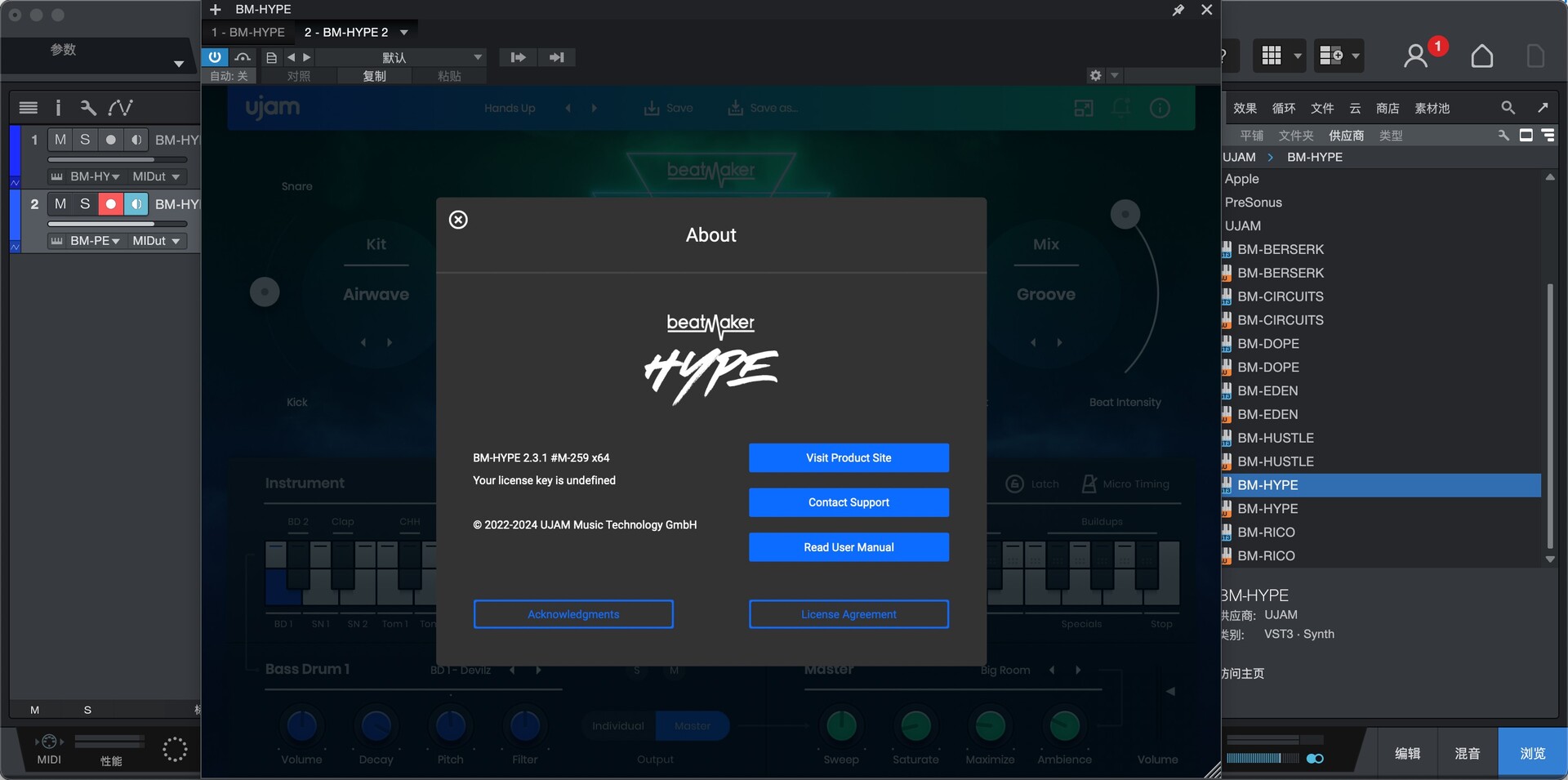This screenshot has height=780, width=1568.
Task: Click the route-out arrow icon in plugin toolbar
Action: (x=557, y=57)
